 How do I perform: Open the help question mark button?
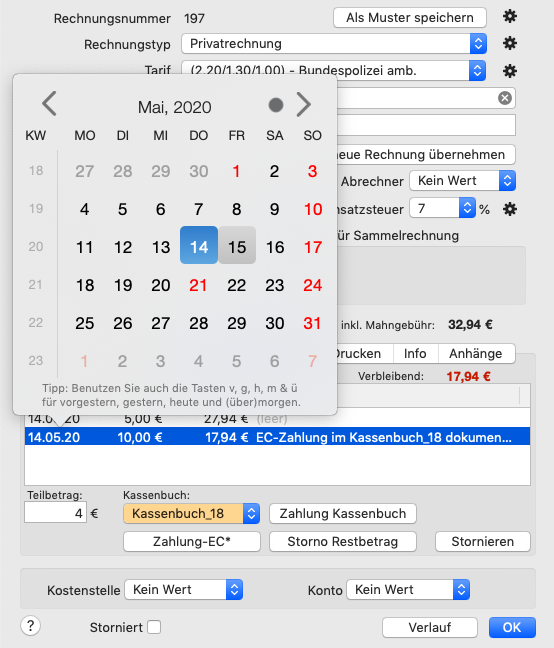tap(31, 626)
